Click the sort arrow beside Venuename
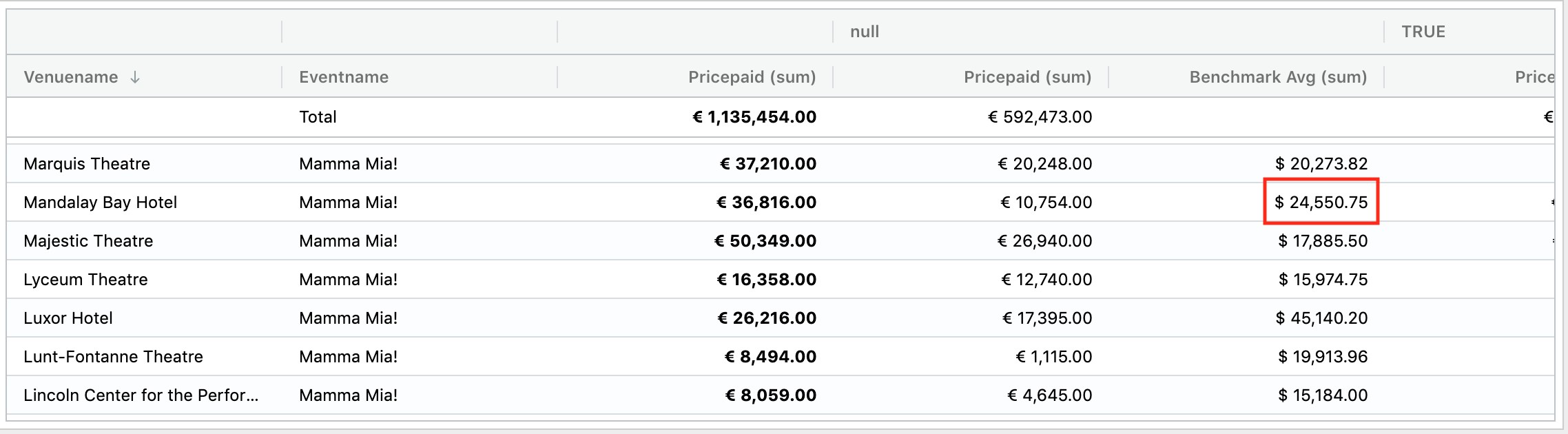1568x434 pixels. click(x=135, y=77)
